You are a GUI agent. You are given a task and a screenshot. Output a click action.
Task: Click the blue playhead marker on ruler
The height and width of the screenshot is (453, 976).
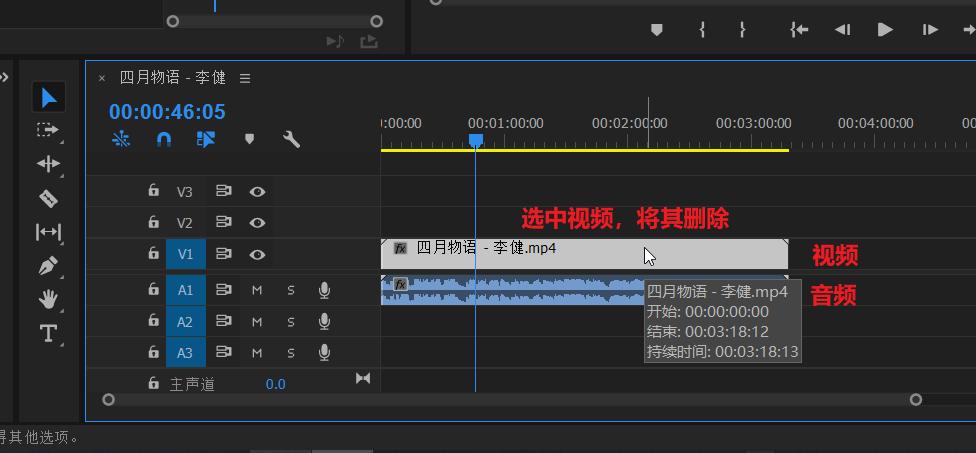(x=476, y=140)
